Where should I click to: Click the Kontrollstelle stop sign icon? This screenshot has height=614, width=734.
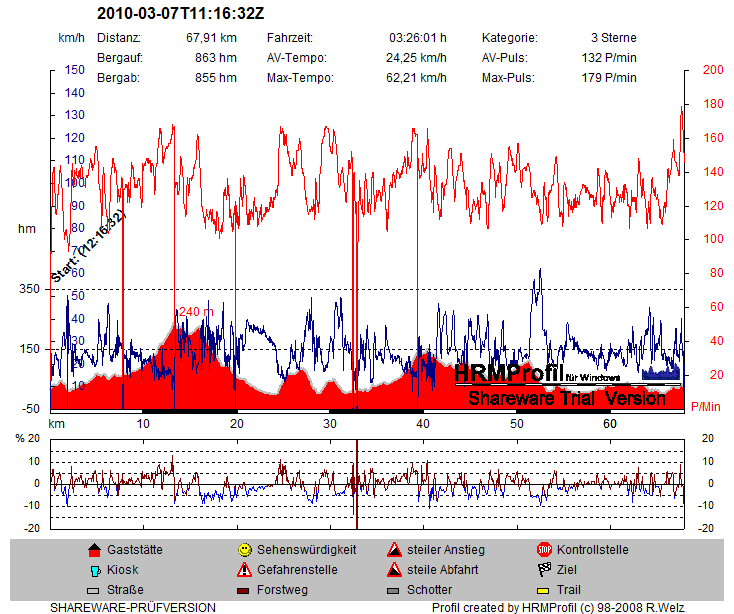pyautogui.click(x=544, y=550)
